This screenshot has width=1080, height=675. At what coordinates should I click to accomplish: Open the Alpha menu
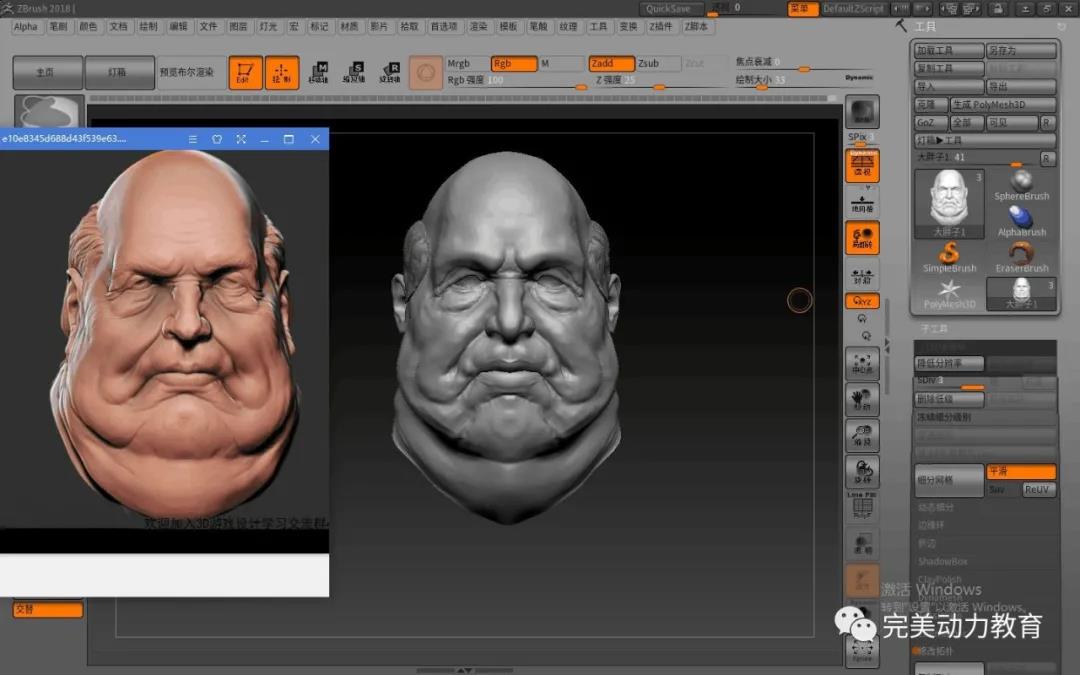click(26, 27)
